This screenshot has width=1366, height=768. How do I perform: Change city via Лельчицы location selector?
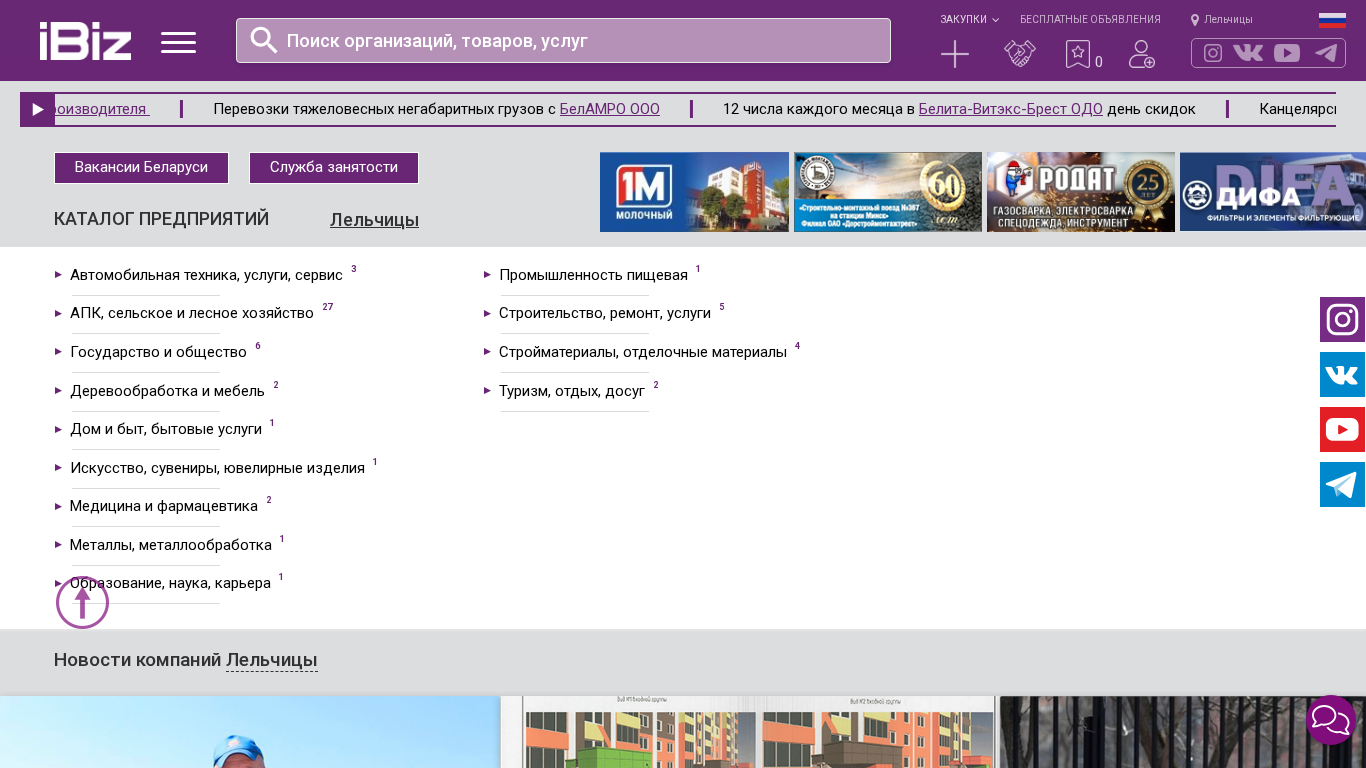pos(1222,20)
